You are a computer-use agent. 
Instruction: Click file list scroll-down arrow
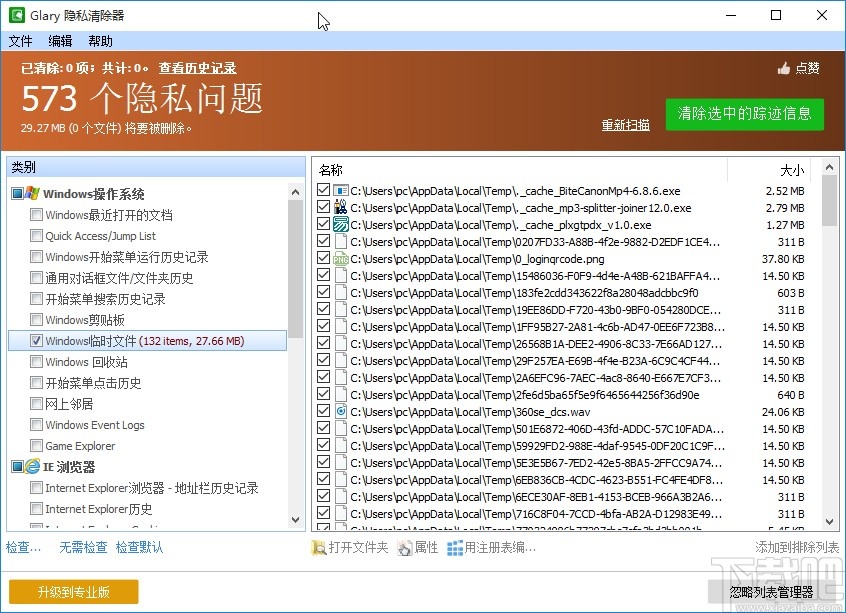(x=829, y=522)
